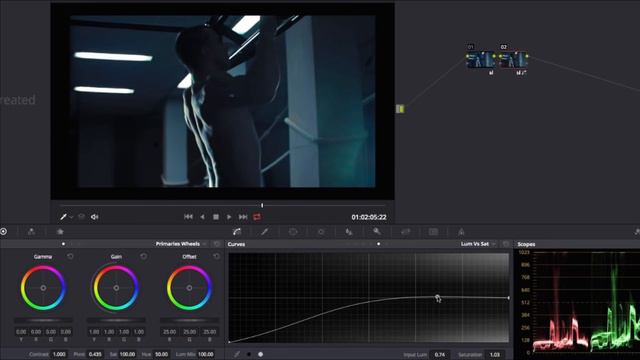Click the Curves panel title
Screen dimensions: 640x360
point(236,244)
